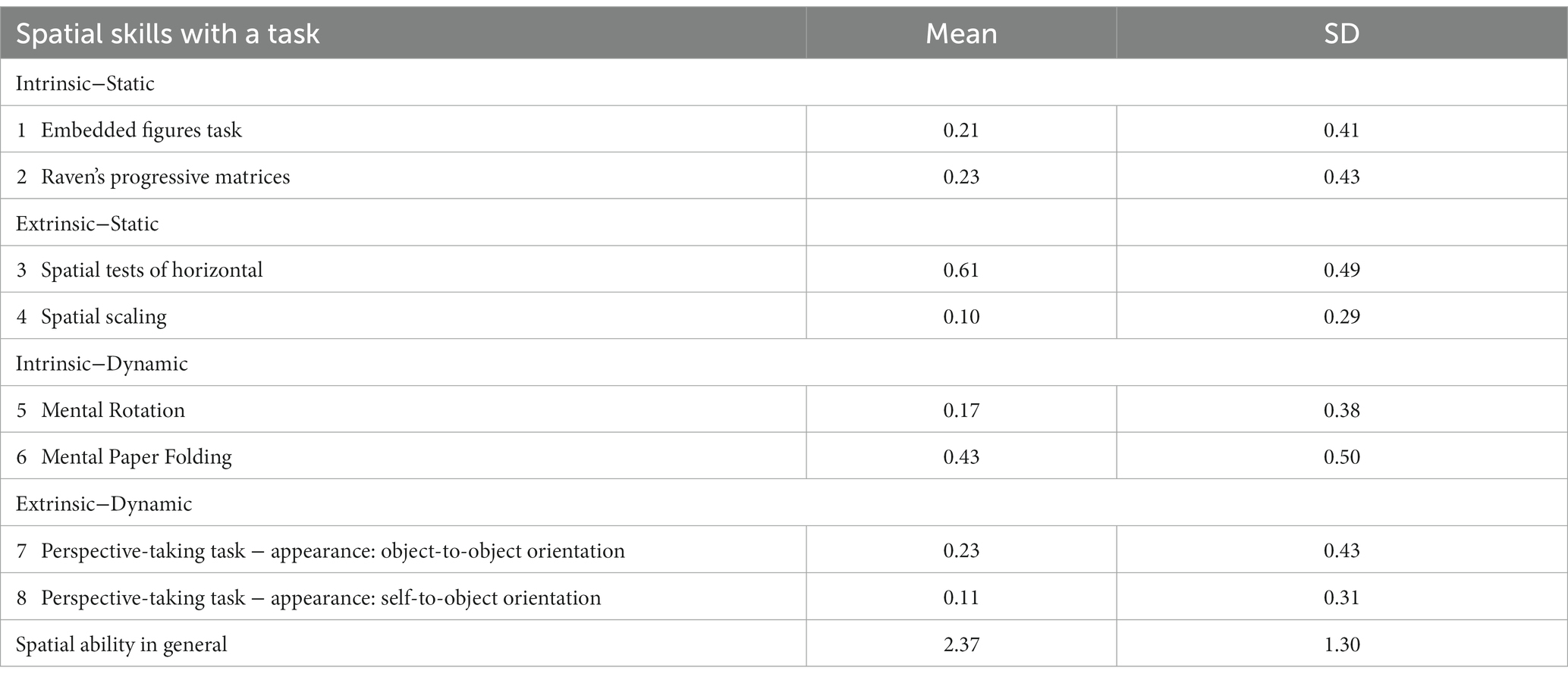Click the SD value 0.29
Screen dimensions: 1568x680
1341,317
